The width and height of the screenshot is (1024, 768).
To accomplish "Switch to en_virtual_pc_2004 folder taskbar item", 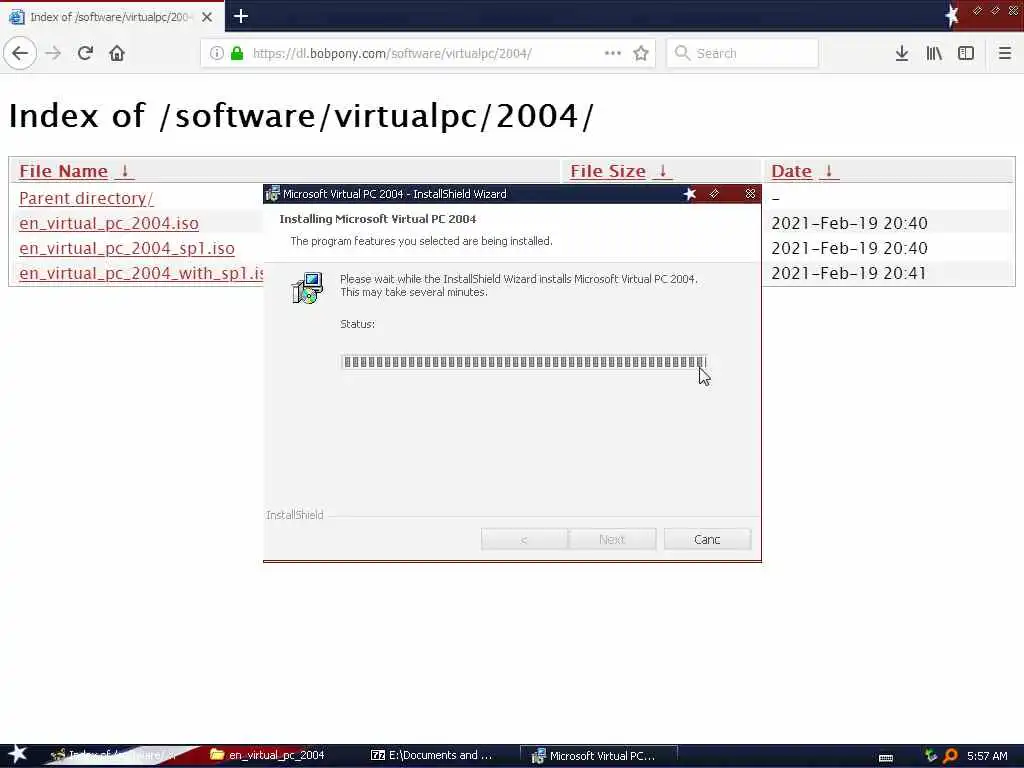I will (x=267, y=755).
